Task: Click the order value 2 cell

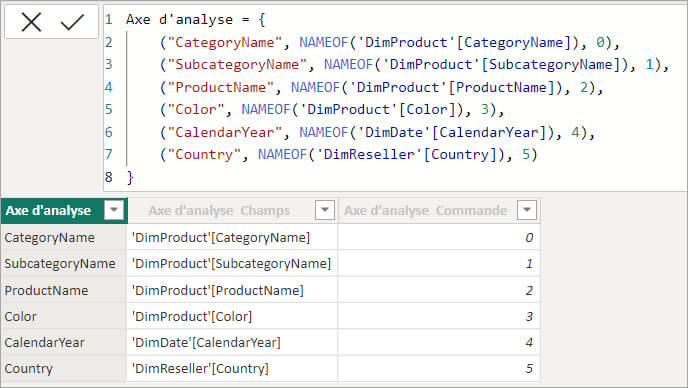Action: pyautogui.click(x=439, y=290)
